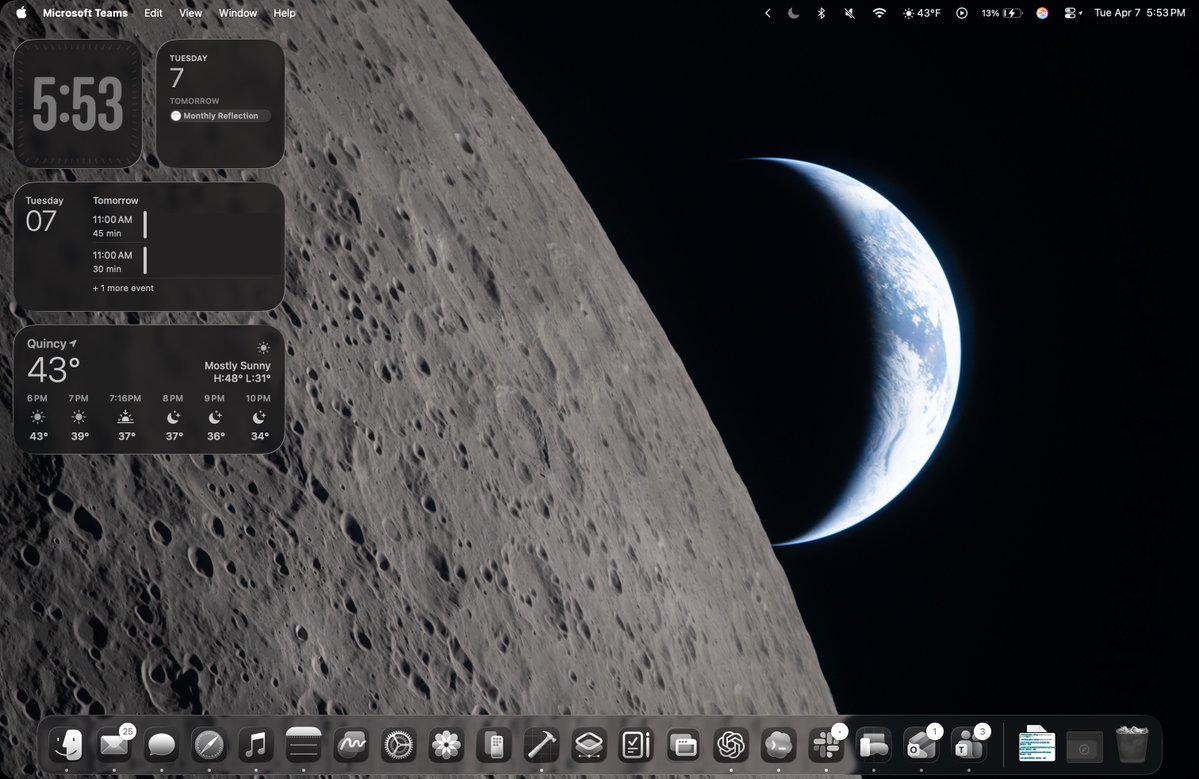Open the battery 13% status menu
This screenshot has width=1199, height=779.
[x=1002, y=13]
